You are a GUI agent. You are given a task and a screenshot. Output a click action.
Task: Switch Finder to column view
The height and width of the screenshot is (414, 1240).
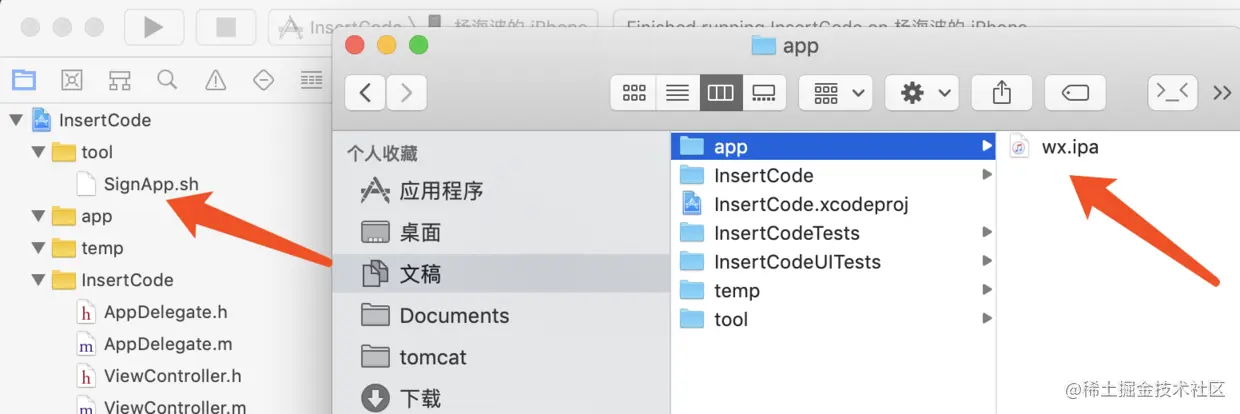[721, 93]
